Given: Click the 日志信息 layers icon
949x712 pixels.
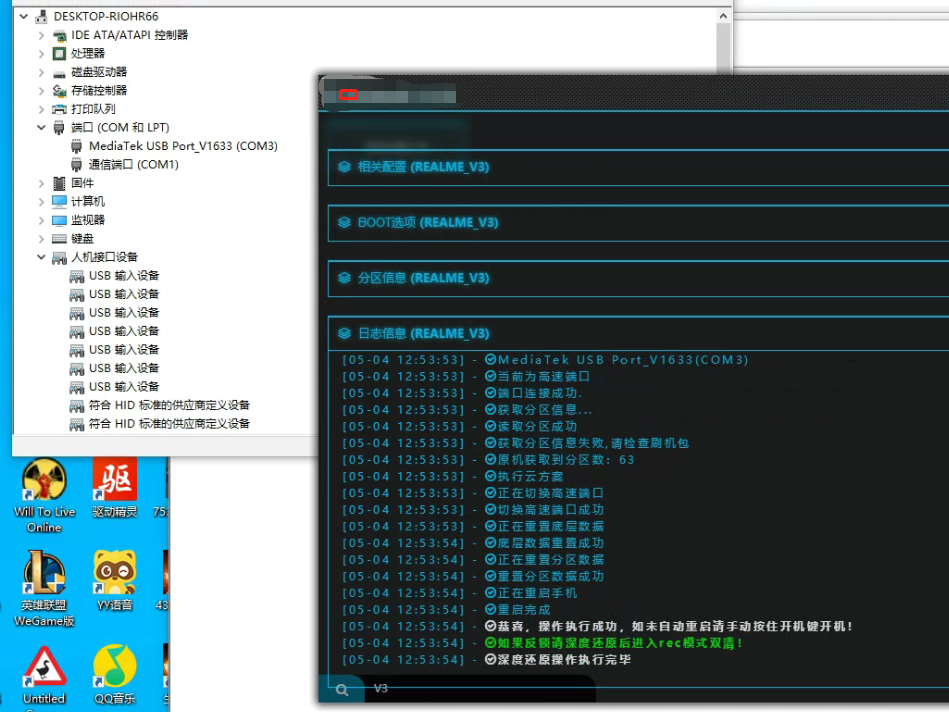Looking at the screenshot, I should [x=344, y=334].
